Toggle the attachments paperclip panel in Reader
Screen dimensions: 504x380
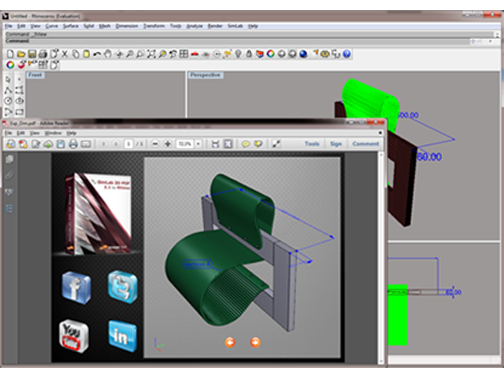coord(9,175)
